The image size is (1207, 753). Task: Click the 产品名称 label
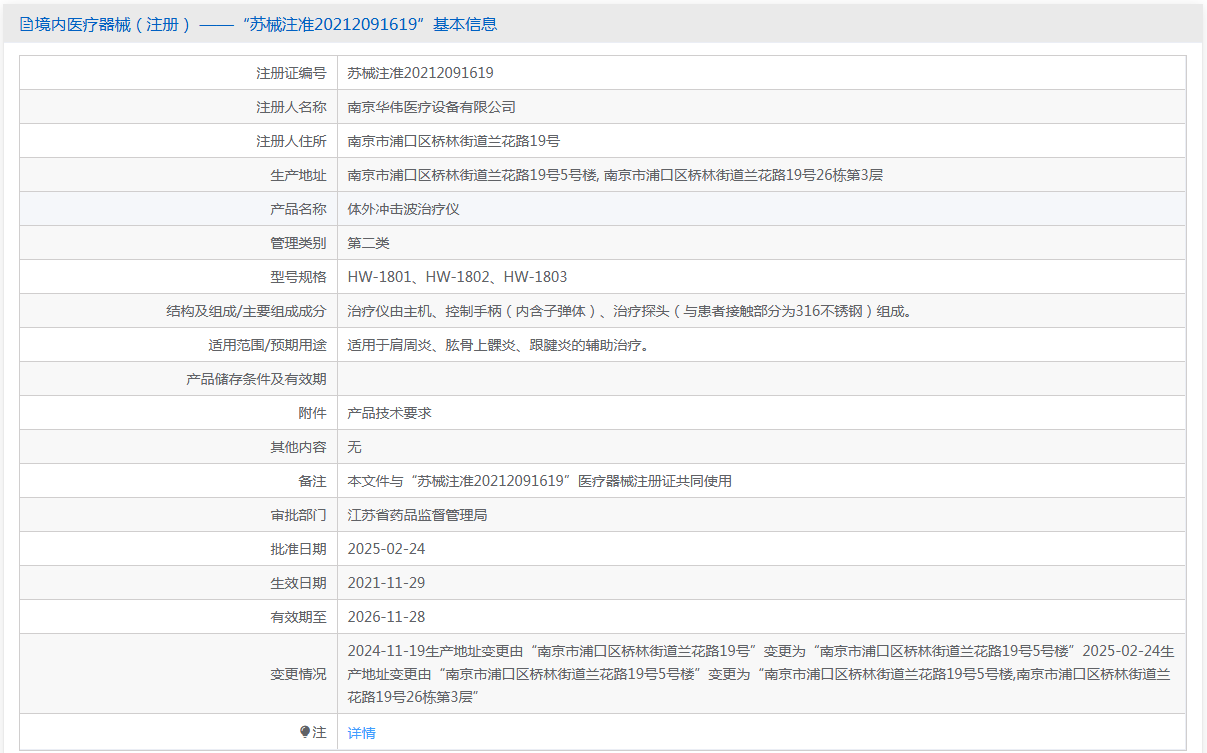click(x=298, y=209)
